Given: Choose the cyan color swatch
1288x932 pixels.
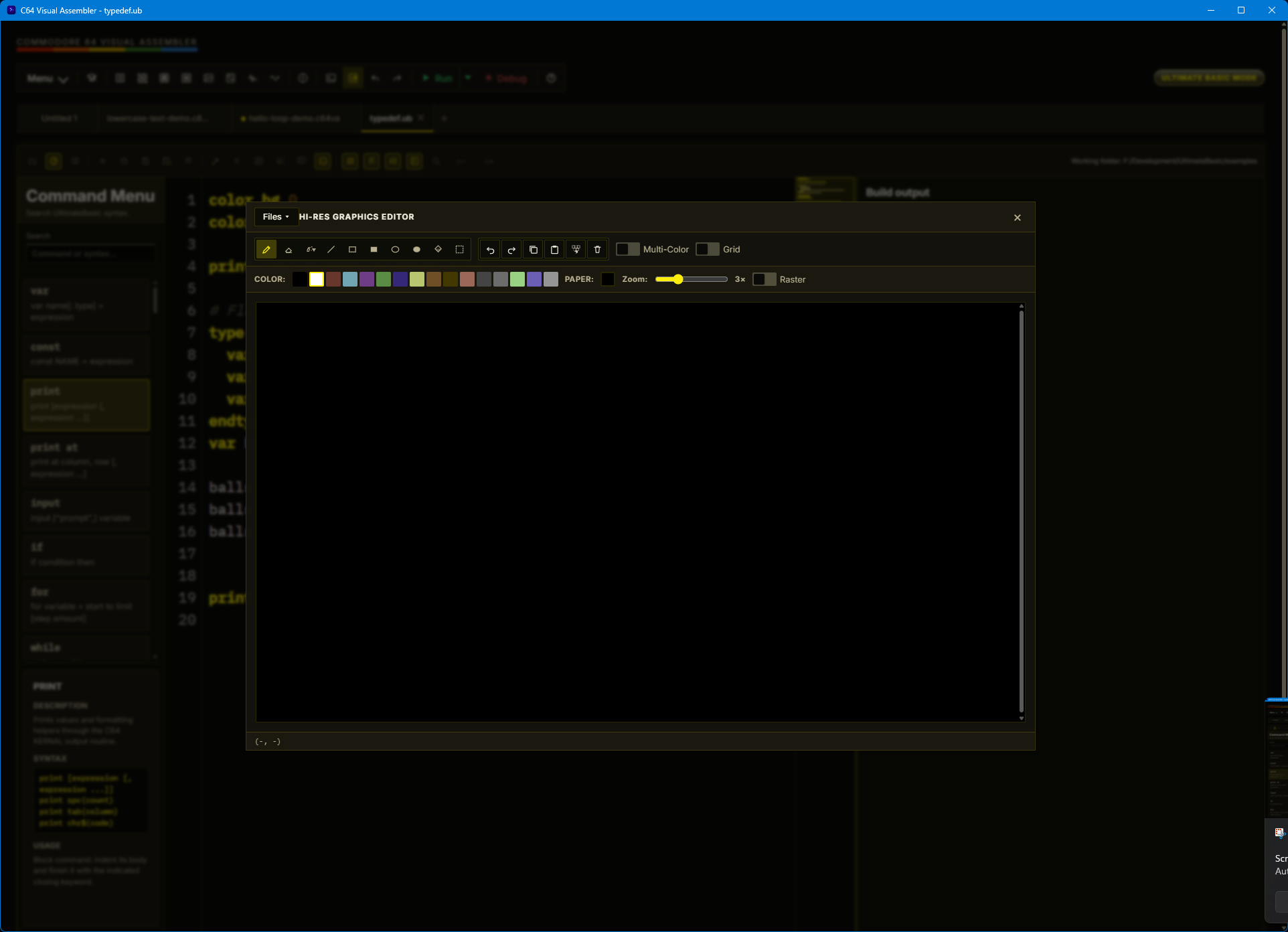Looking at the screenshot, I should click(350, 279).
